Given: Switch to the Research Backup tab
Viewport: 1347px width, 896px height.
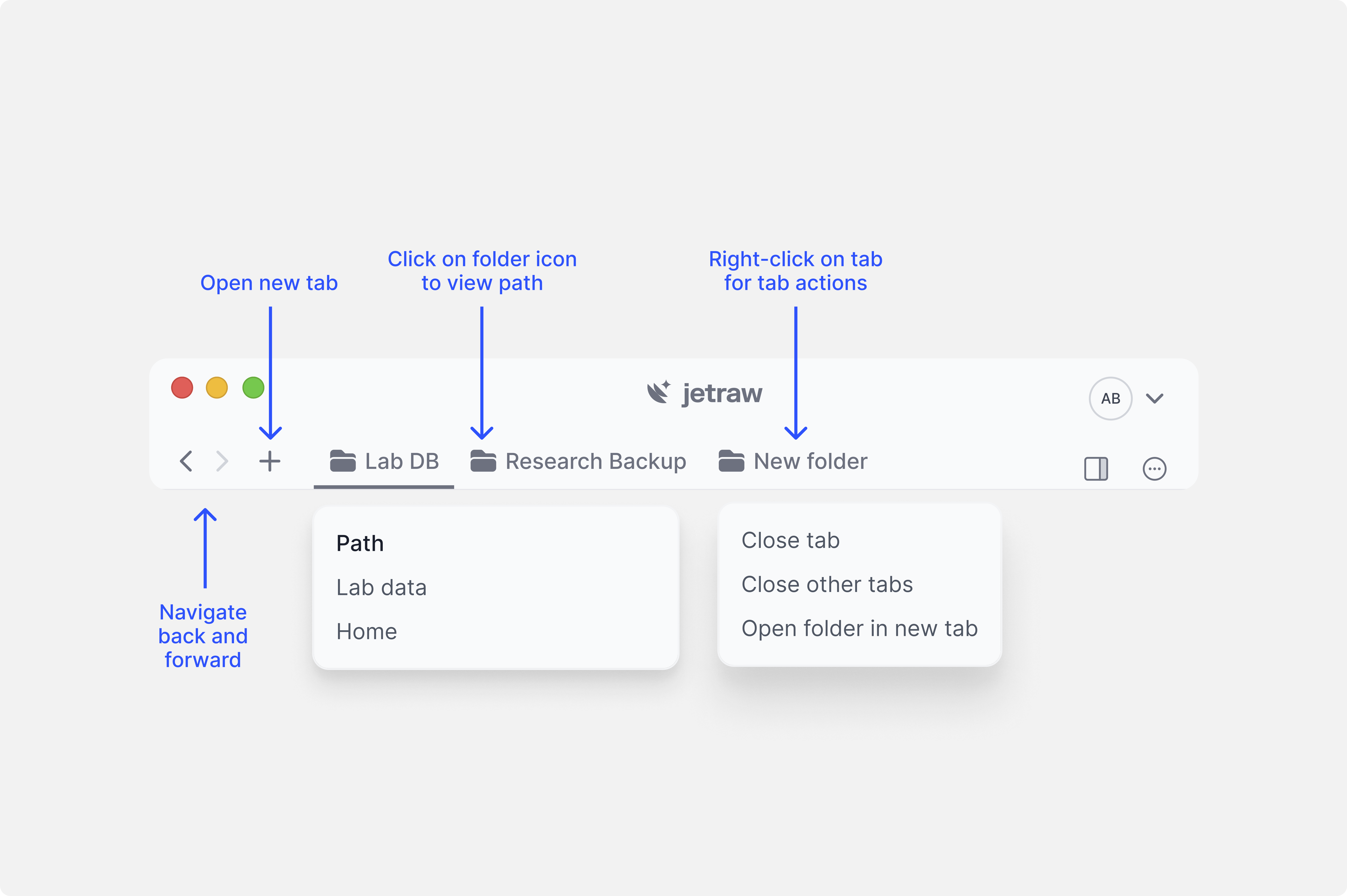Looking at the screenshot, I should [595, 461].
